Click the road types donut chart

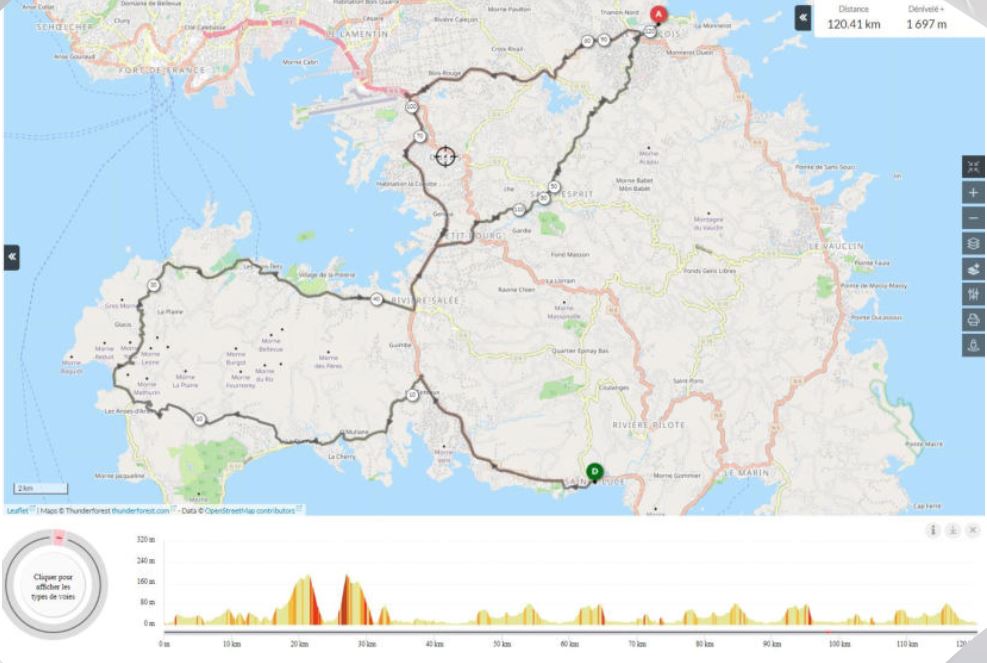(x=54, y=586)
